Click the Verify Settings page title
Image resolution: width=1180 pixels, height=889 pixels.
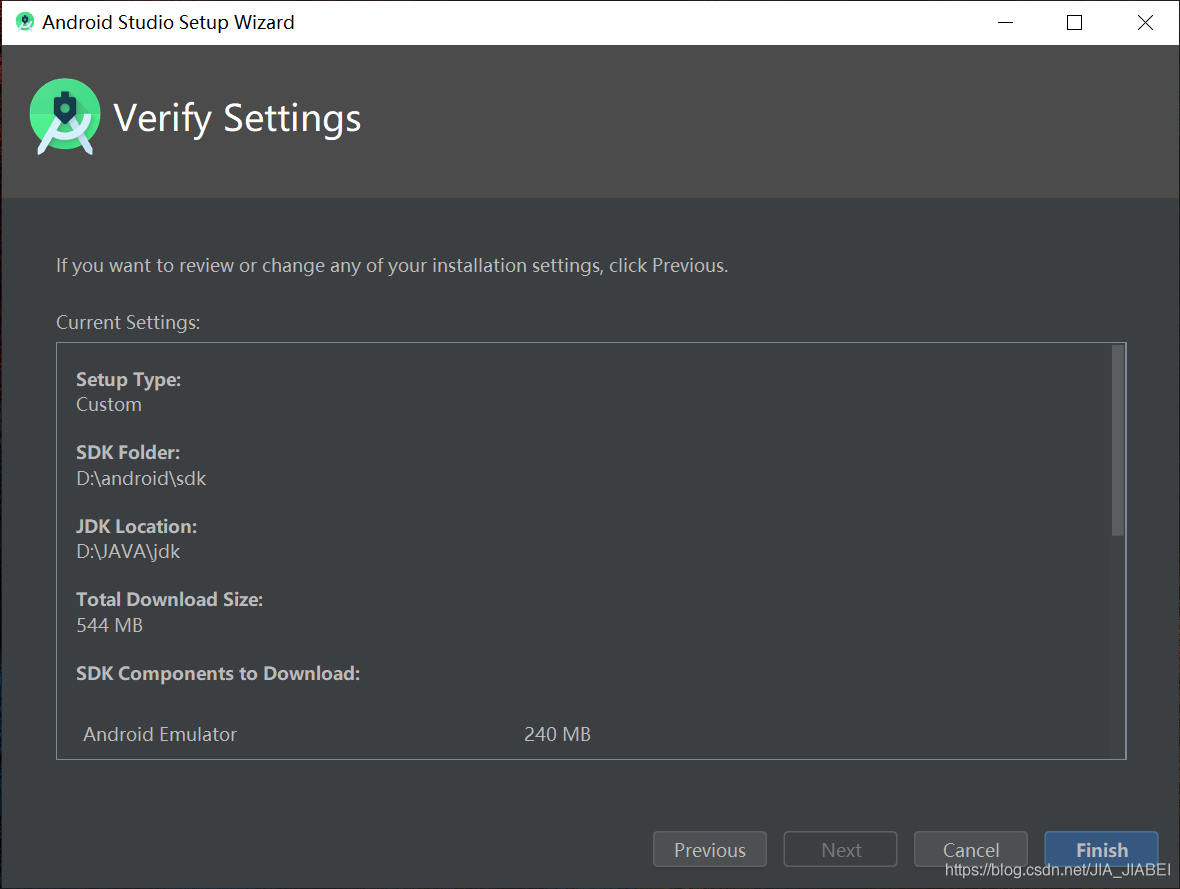click(x=237, y=118)
